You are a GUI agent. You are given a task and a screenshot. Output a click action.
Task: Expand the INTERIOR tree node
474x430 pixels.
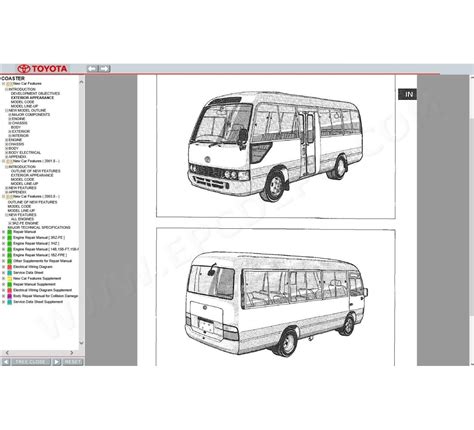[10, 136]
